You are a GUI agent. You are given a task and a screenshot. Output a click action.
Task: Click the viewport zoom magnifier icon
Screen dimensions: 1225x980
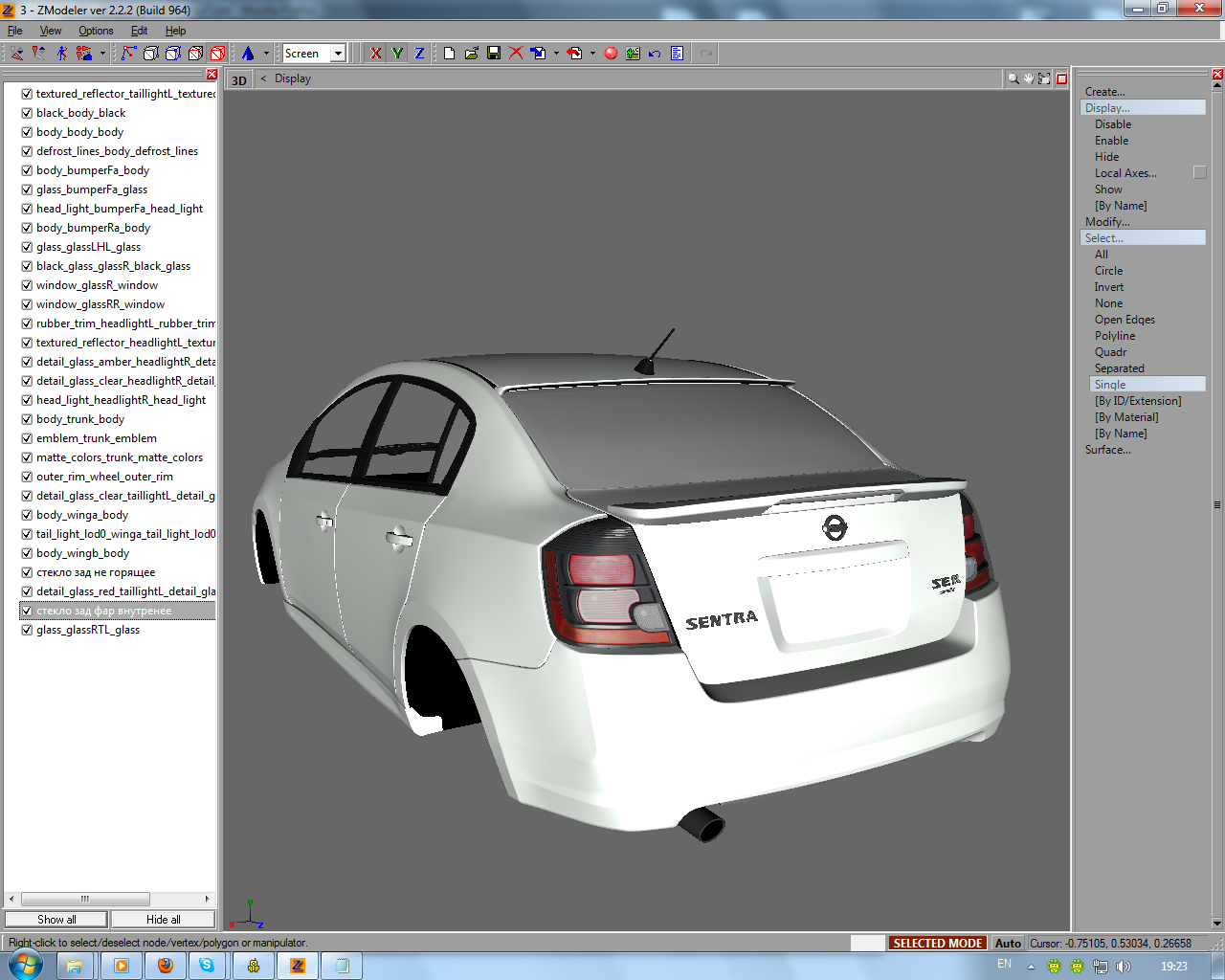1013,78
